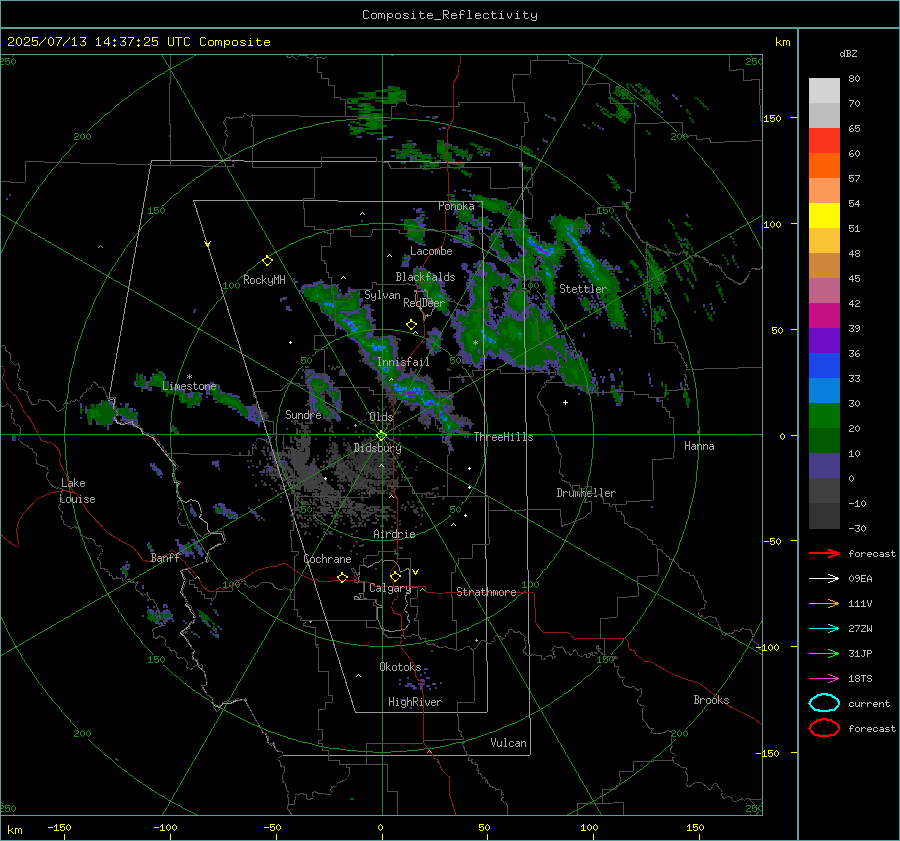Click the red forecast arrow in legend
The height and width of the screenshot is (841, 900).
(824, 553)
